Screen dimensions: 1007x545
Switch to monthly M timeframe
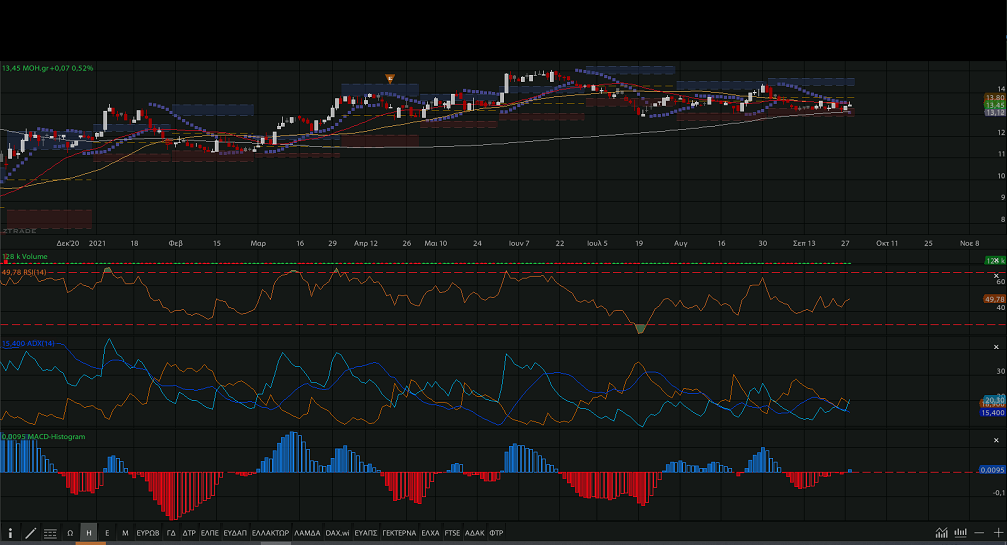(x=125, y=533)
